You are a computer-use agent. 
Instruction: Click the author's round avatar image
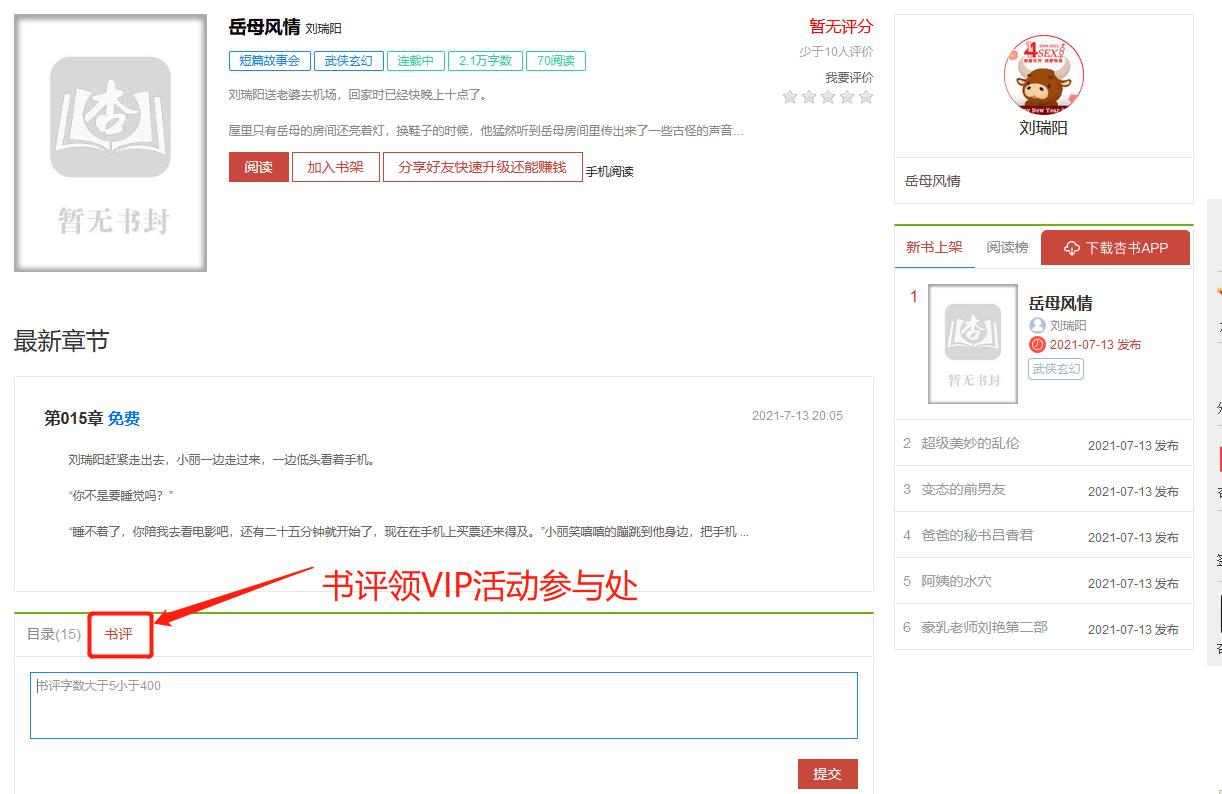[x=1043, y=75]
